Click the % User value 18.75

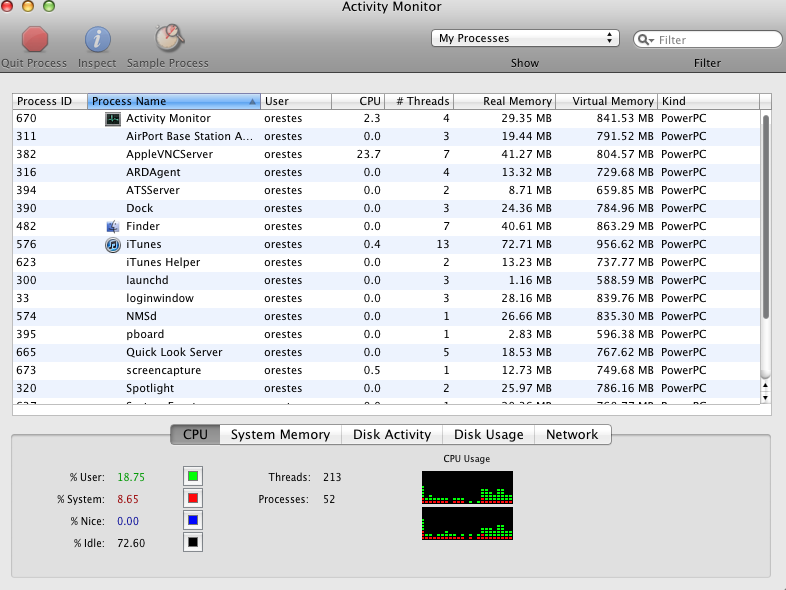(x=131, y=477)
